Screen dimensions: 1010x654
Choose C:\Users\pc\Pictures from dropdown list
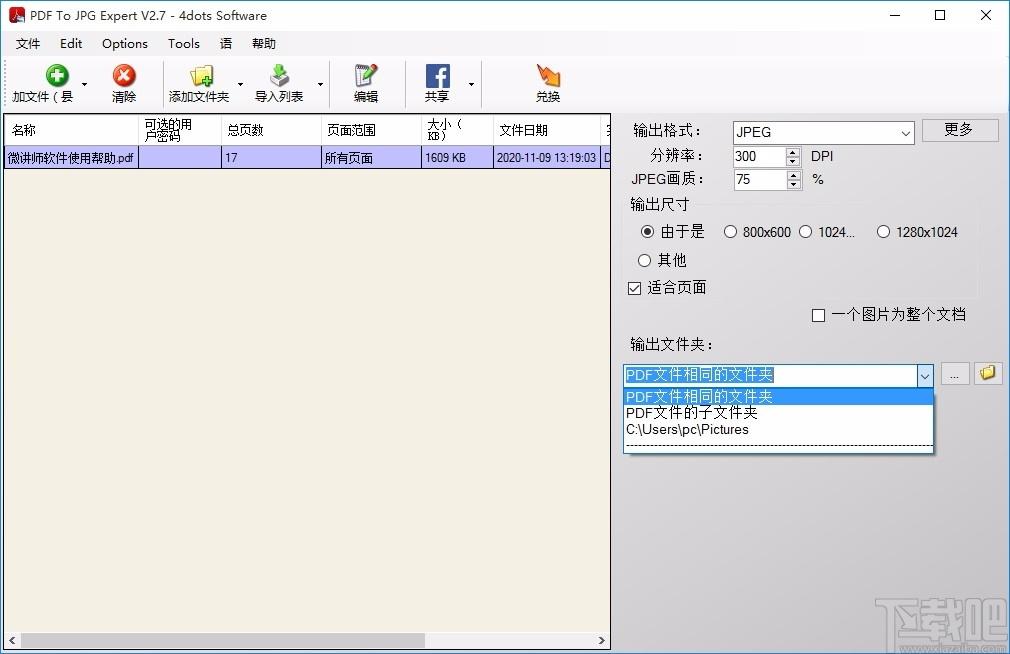(x=778, y=429)
